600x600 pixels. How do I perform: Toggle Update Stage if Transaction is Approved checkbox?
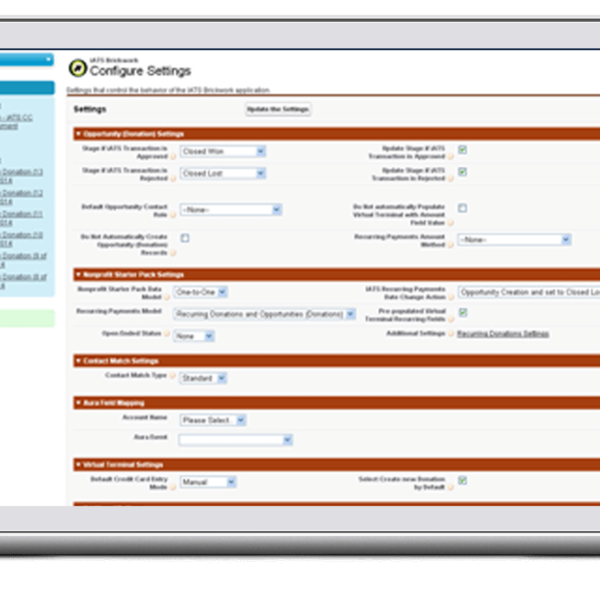click(x=463, y=150)
